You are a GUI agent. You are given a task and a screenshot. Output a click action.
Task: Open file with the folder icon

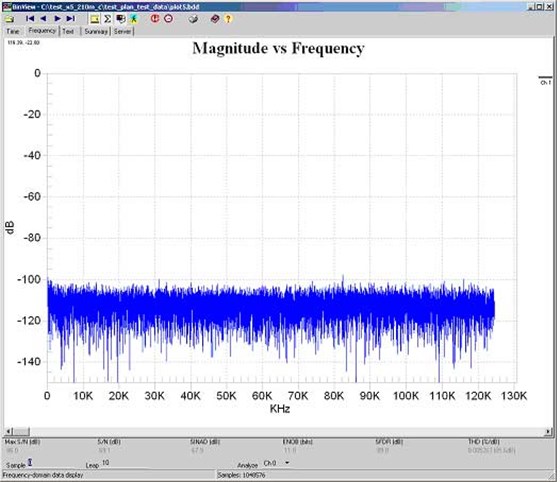pos(9,19)
